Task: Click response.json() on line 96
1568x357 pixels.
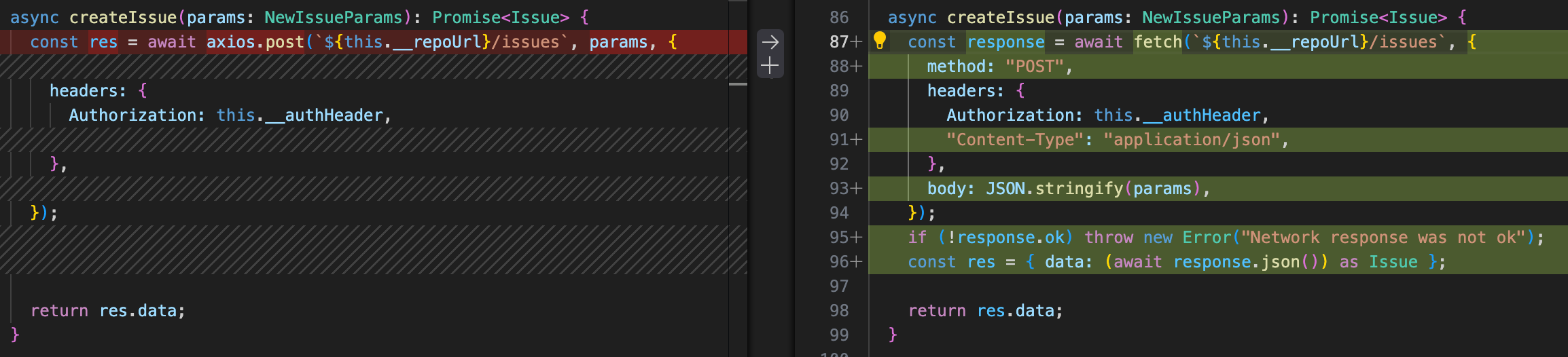Action: click(x=1246, y=262)
